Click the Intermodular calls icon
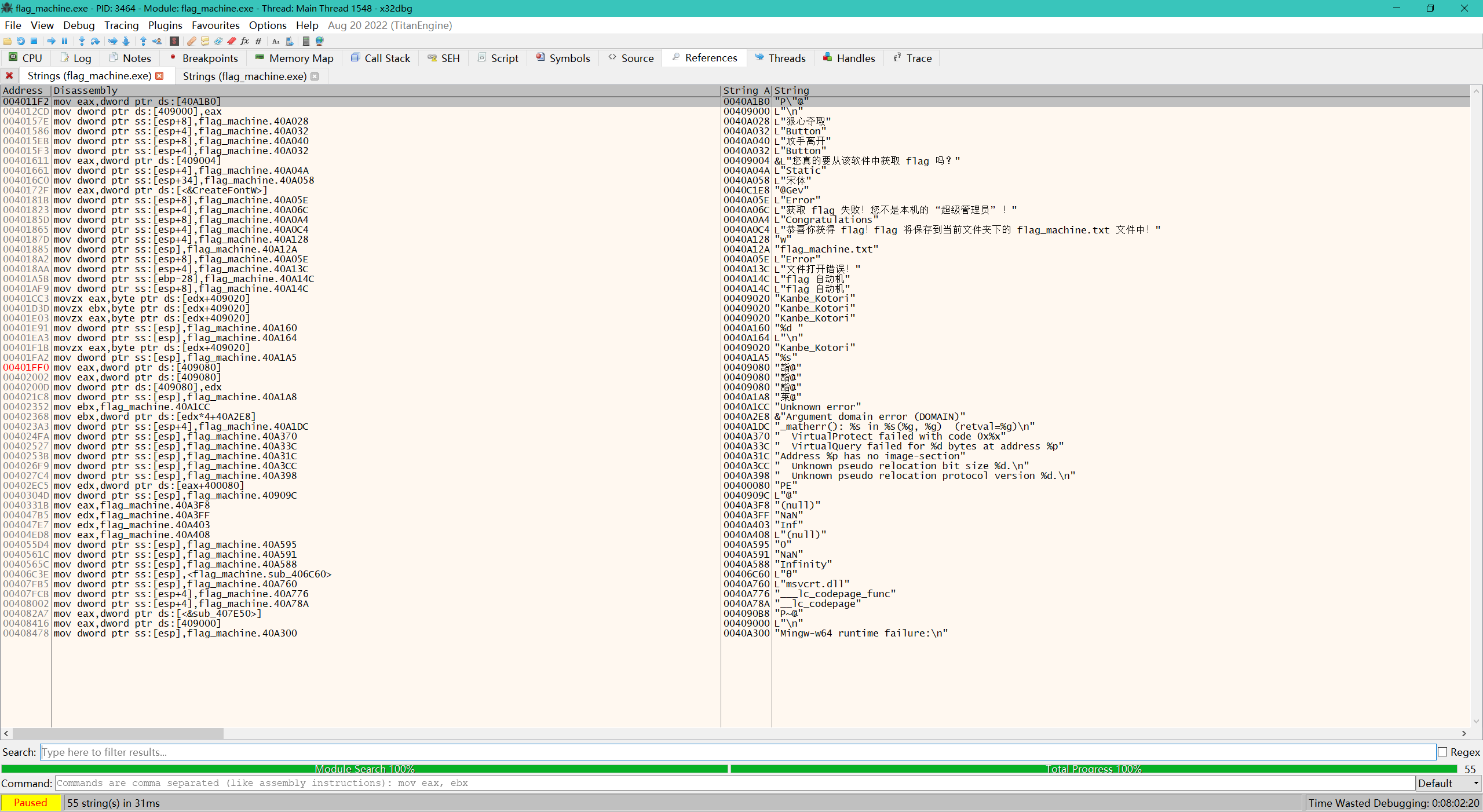This screenshot has height=812, width=1483. 289,41
